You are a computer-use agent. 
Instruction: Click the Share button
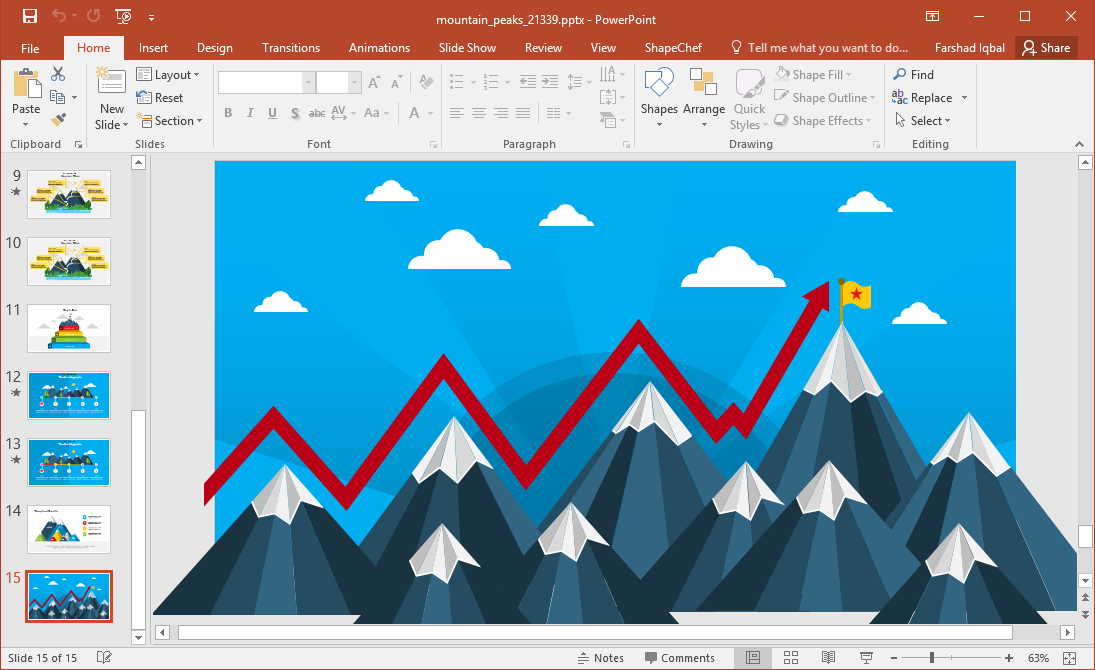click(x=1045, y=48)
